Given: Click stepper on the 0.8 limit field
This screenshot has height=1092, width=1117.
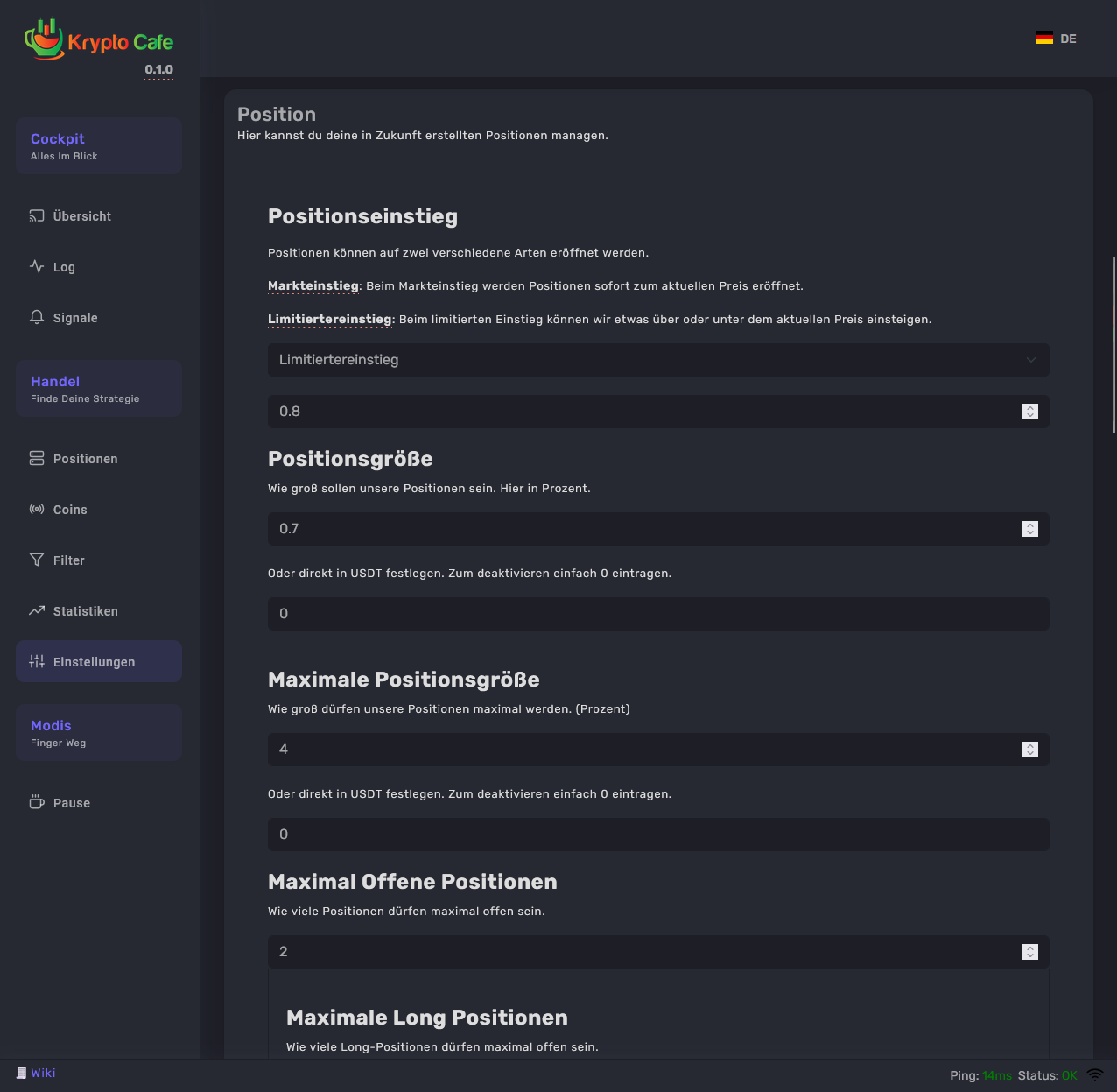Looking at the screenshot, I should click(1030, 412).
